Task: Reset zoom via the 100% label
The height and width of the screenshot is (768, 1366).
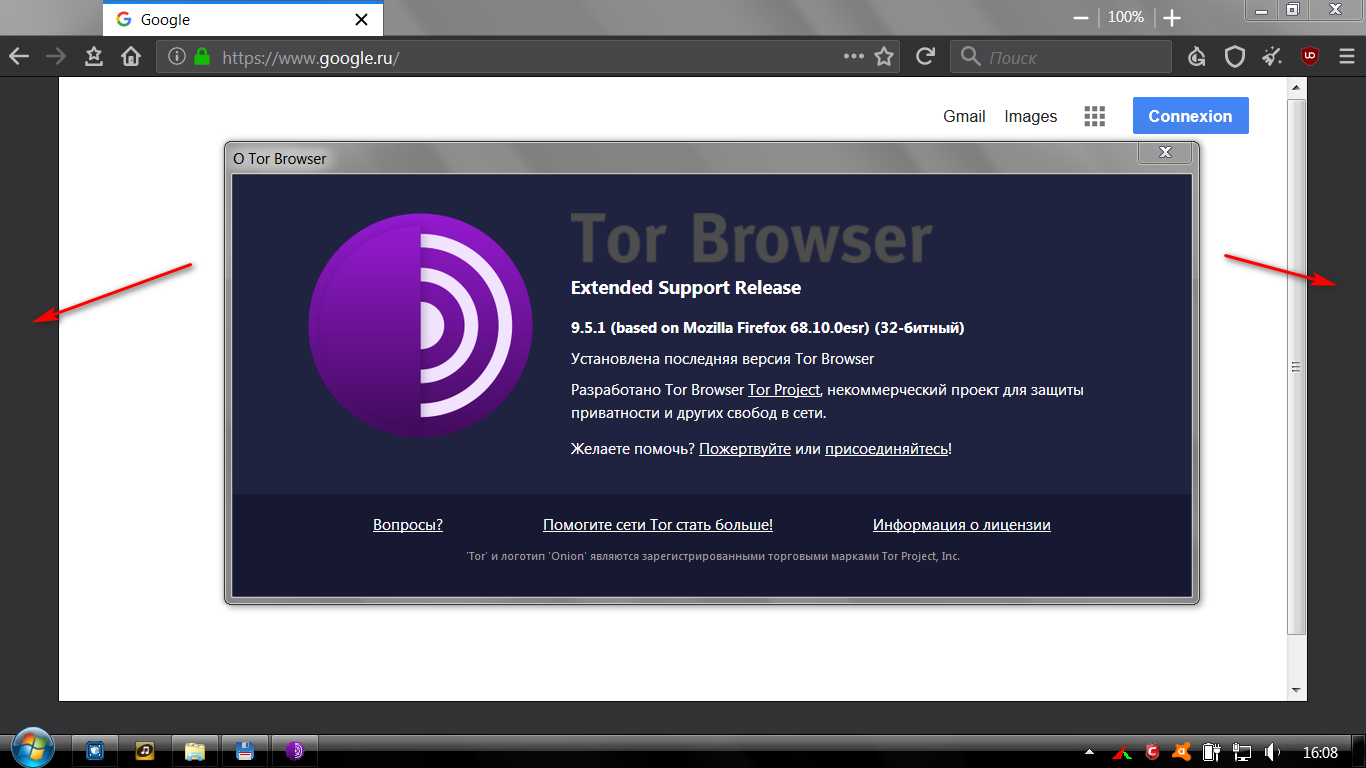Action: [1126, 18]
